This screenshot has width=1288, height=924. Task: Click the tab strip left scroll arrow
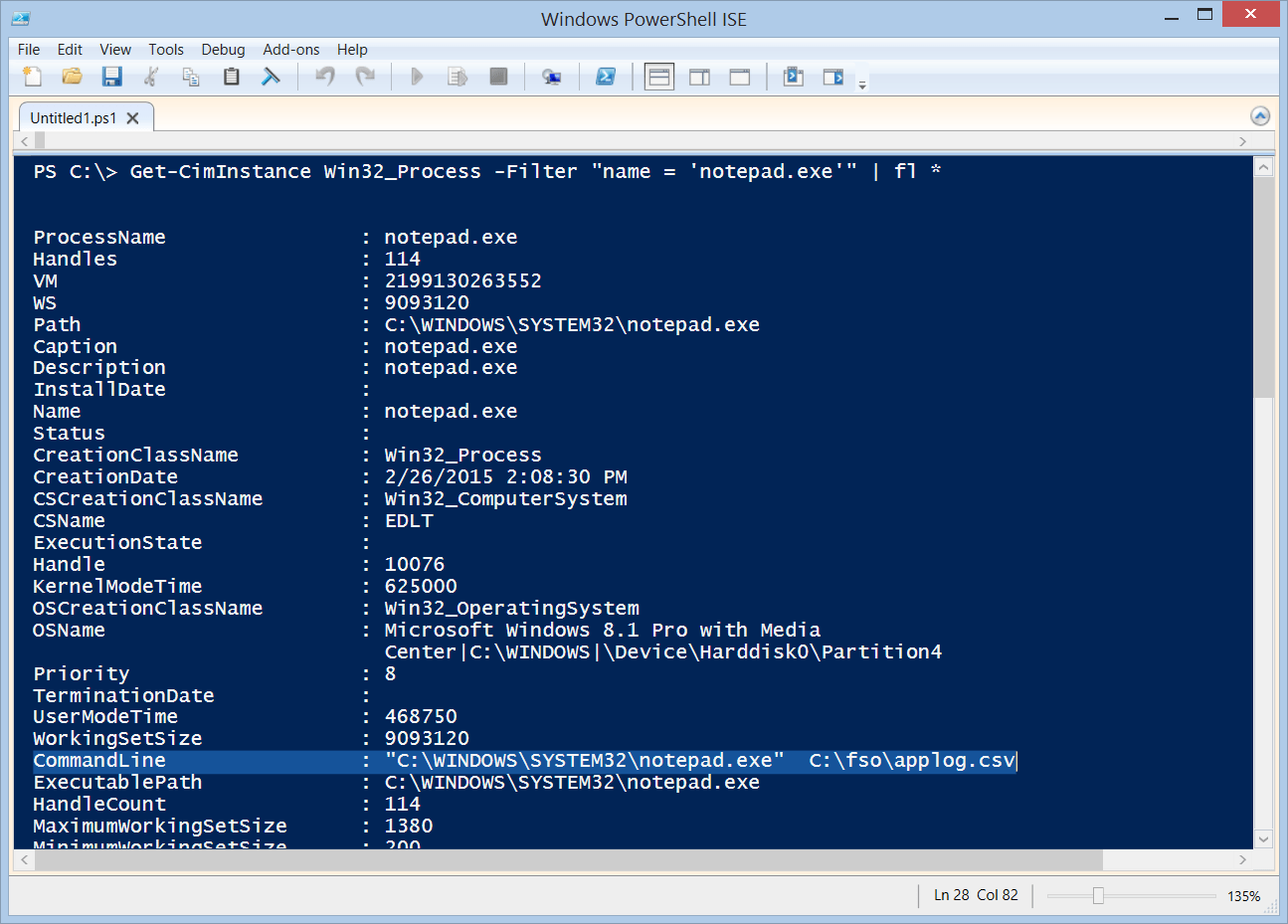(25, 141)
